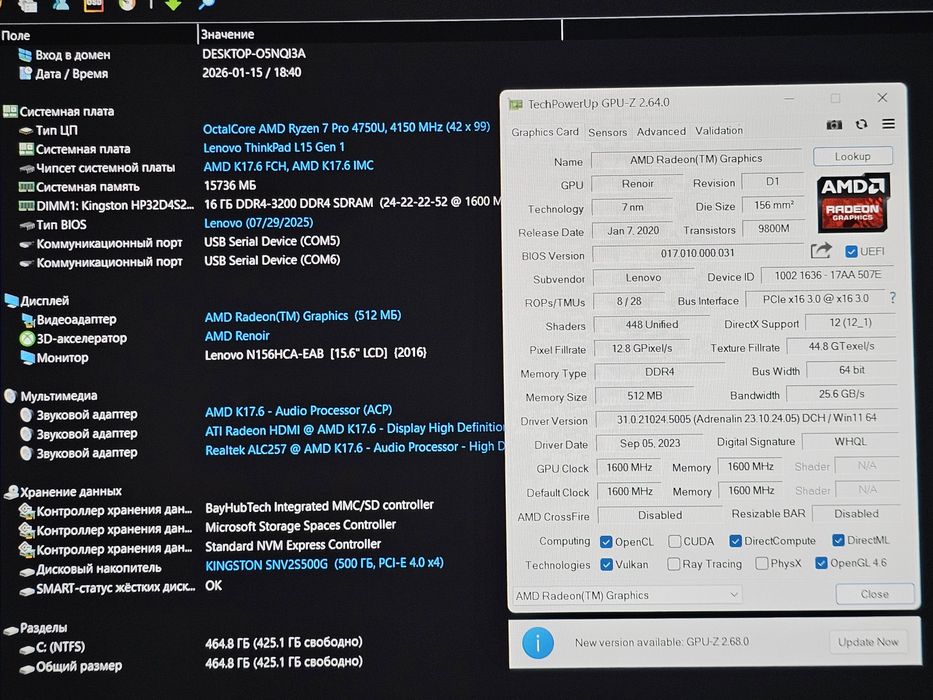The height and width of the screenshot is (700, 933).
Task: Click the Мультимедиа section speaker icon
Action: coord(11,396)
